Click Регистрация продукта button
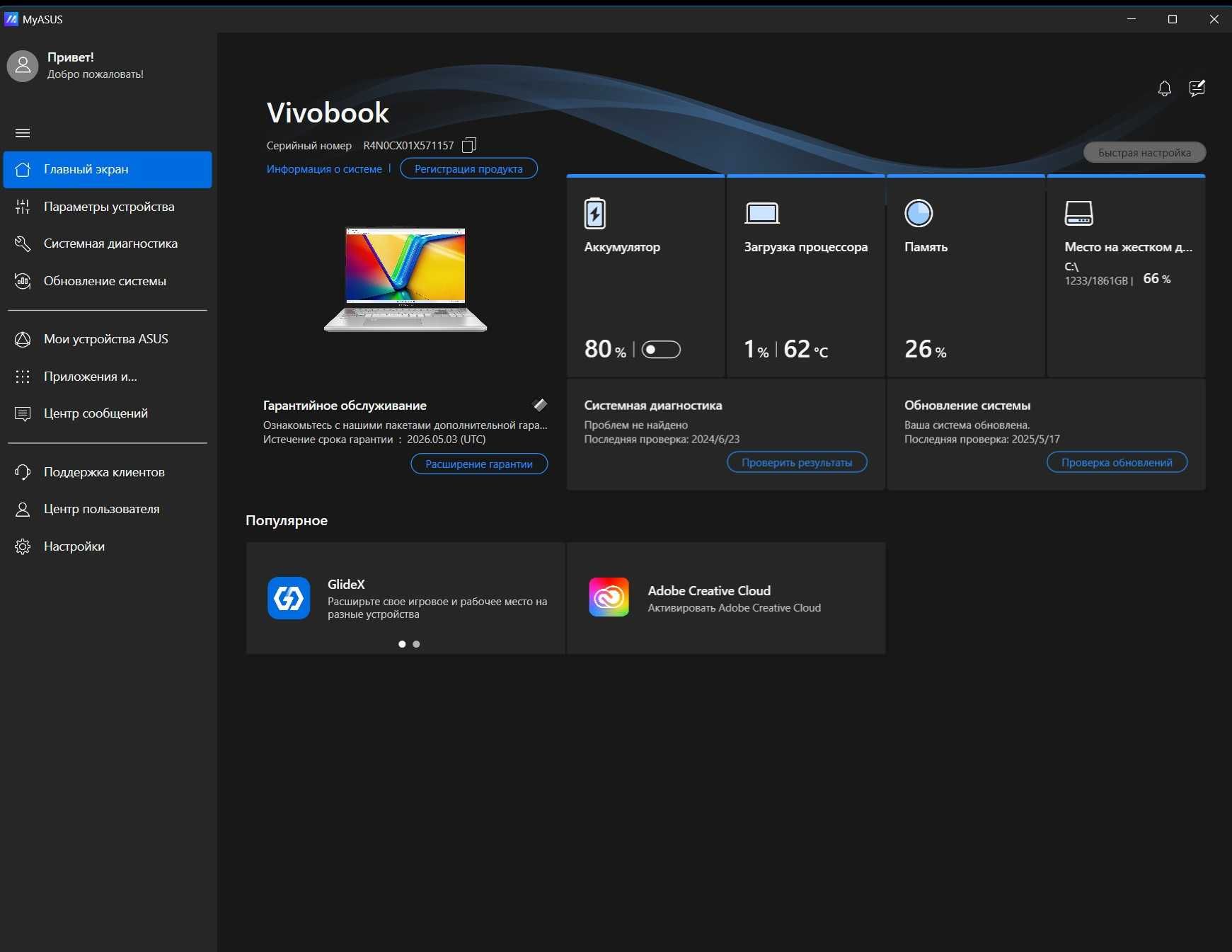Viewport: 1232px width, 952px height. coord(468,168)
